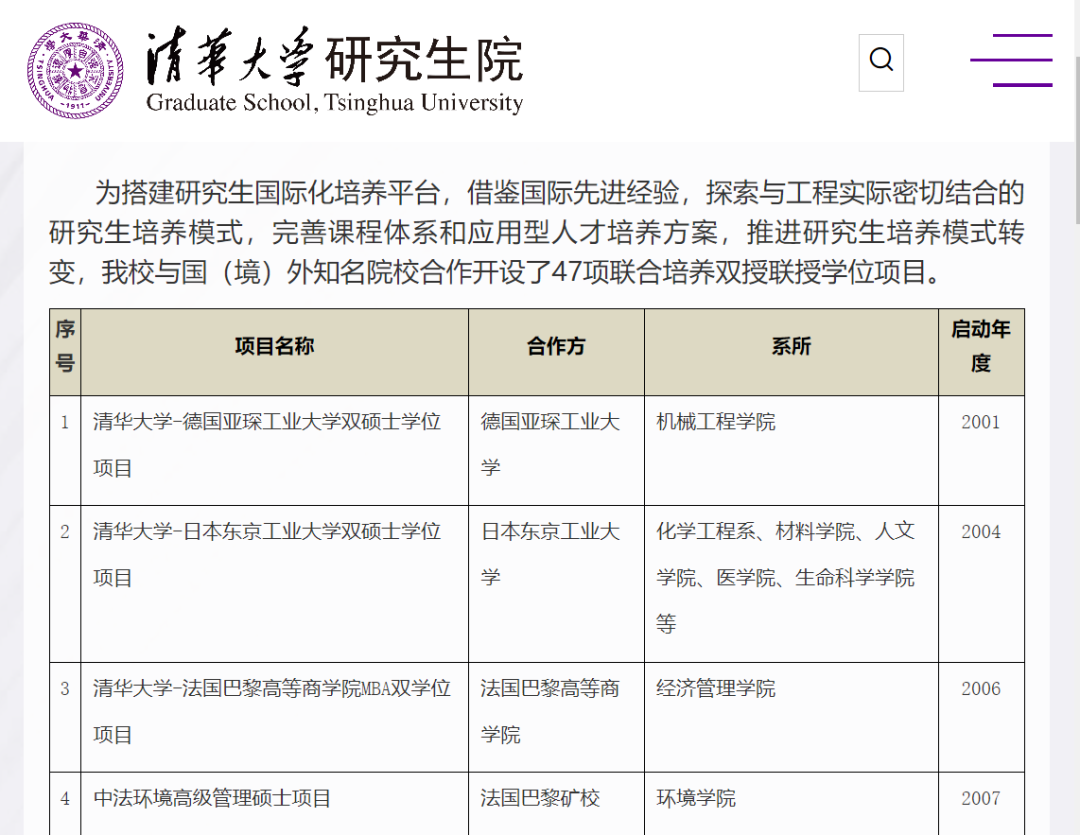Click the 机械工程学院 department cell
Image resolution: width=1080 pixels, height=835 pixels.
click(x=791, y=451)
